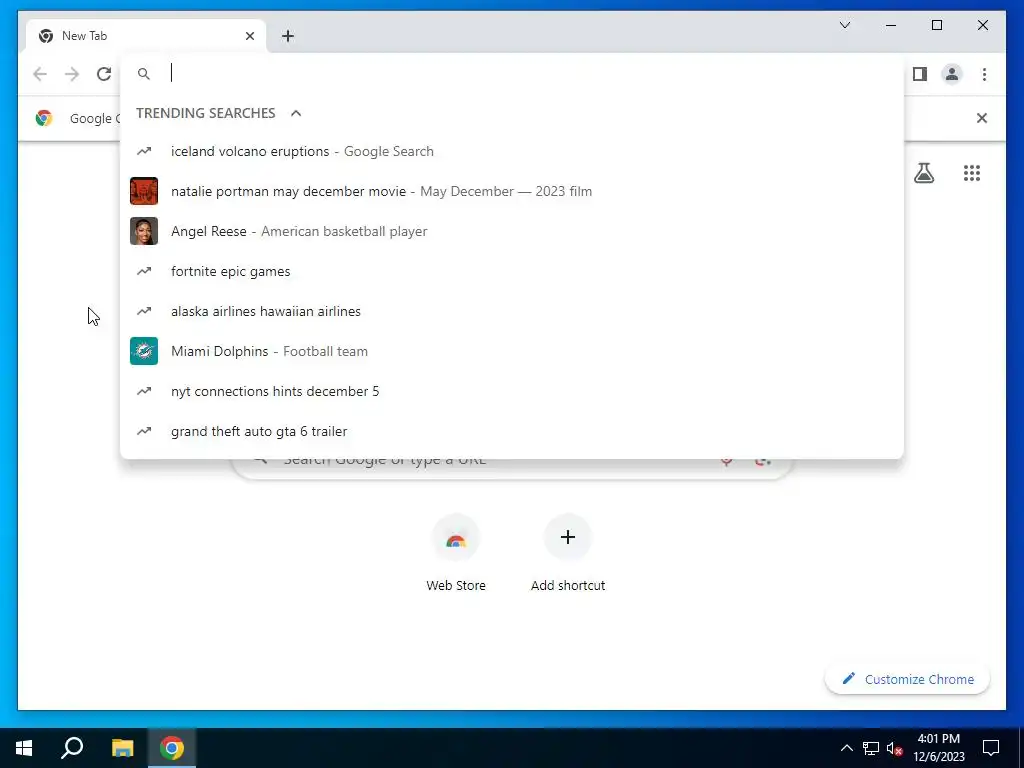This screenshot has height=768, width=1024.
Task: Minimize the Chrome window
Action: (x=891, y=25)
